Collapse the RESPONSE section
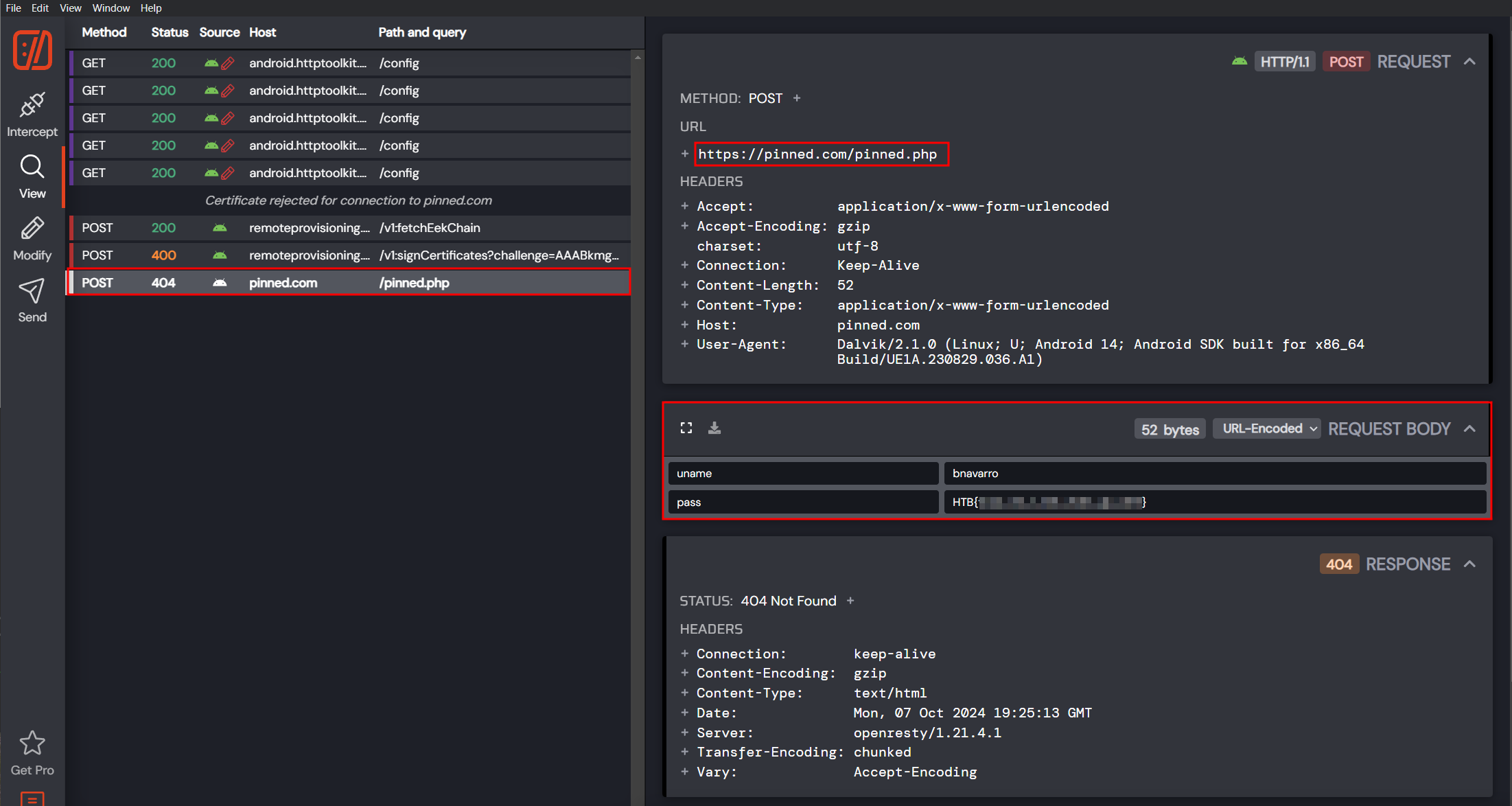Image resolution: width=1512 pixels, height=806 pixels. pyautogui.click(x=1469, y=564)
